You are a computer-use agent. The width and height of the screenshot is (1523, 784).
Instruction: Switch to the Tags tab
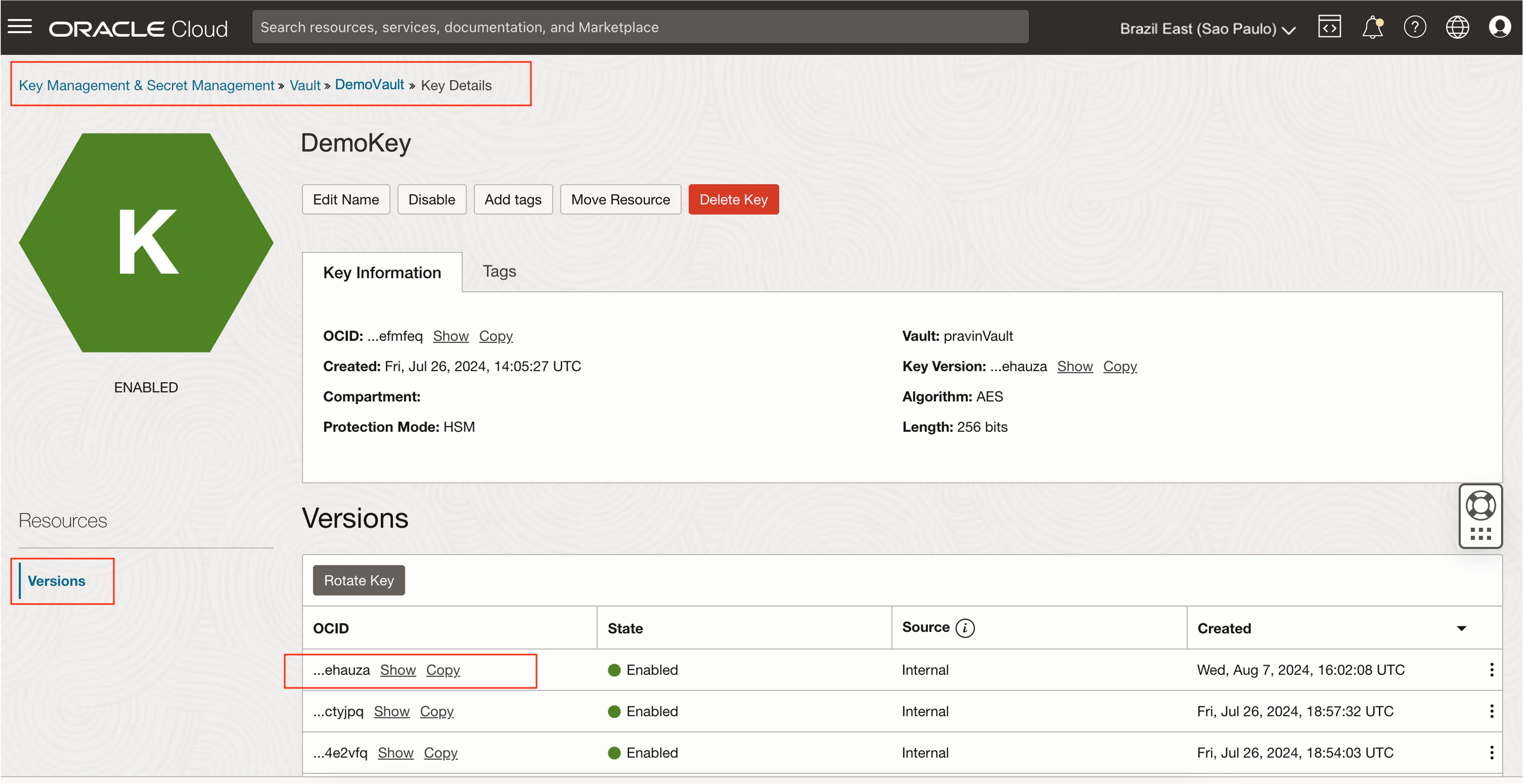click(499, 271)
